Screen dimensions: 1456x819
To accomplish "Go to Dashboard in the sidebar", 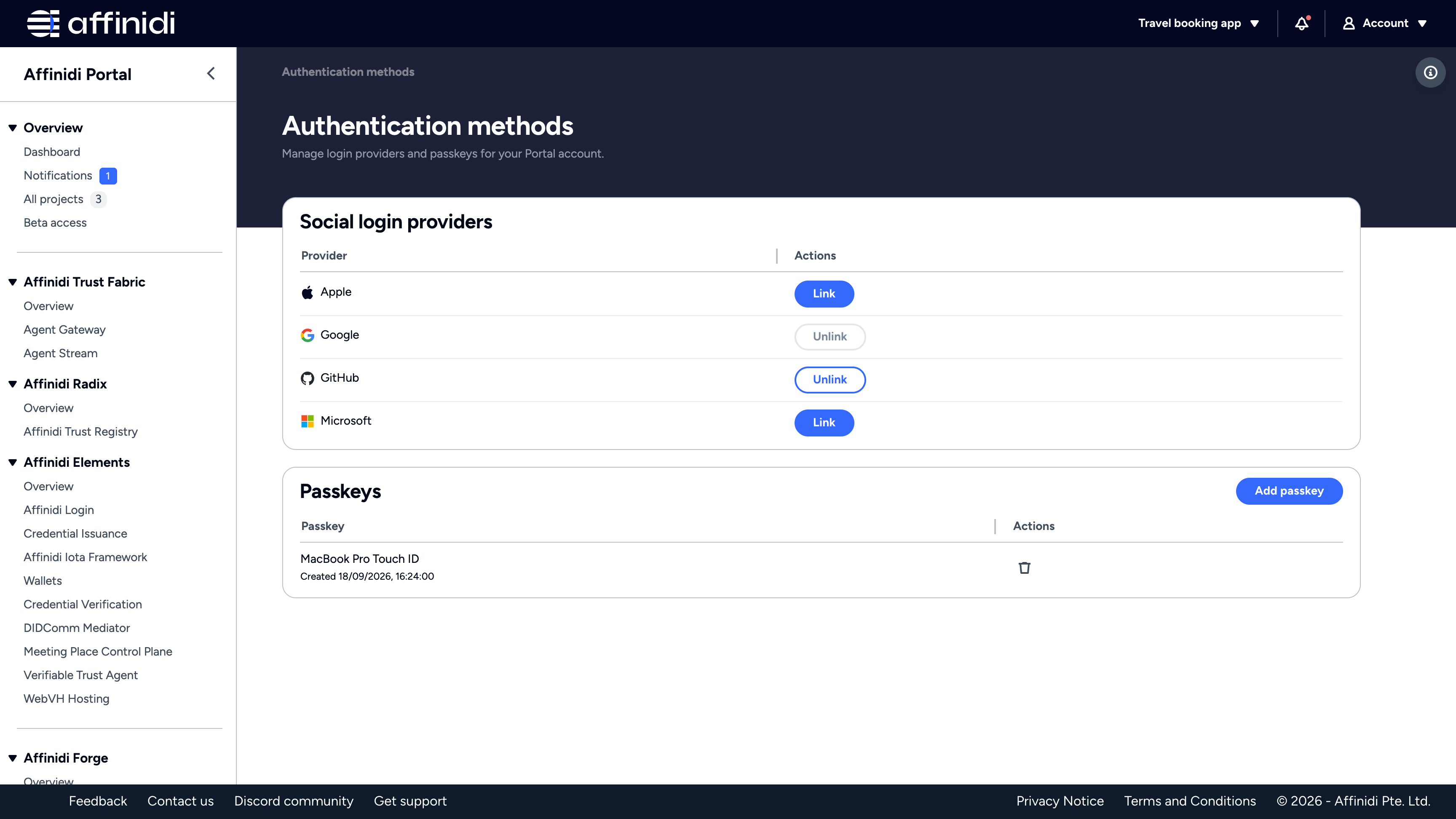I will click(x=52, y=152).
